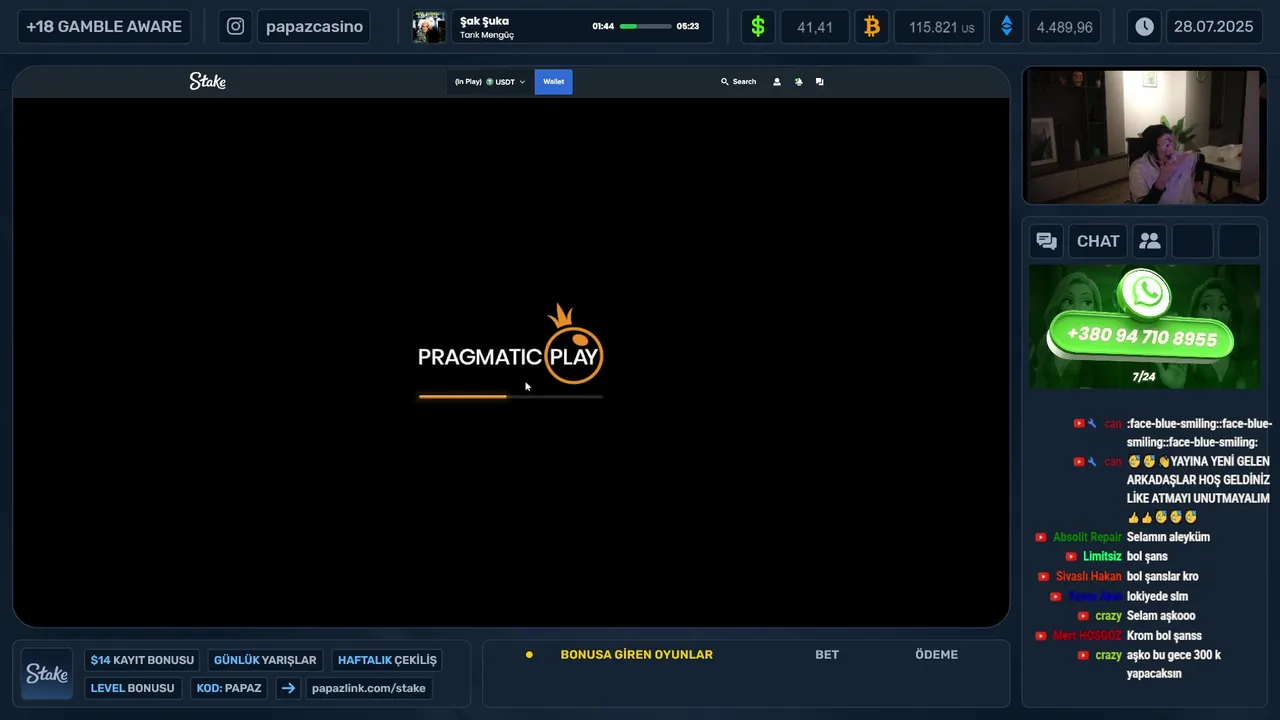Click the webcam video feed

(1145, 136)
